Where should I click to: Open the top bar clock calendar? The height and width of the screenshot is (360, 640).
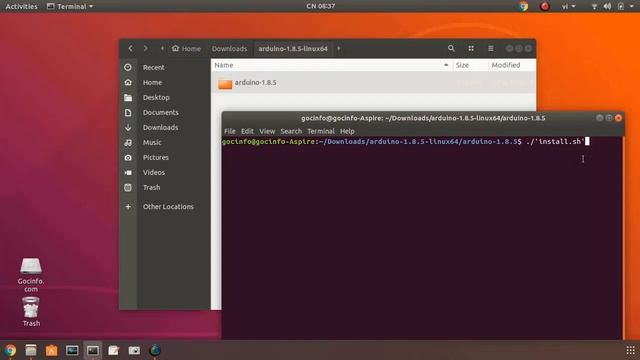click(x=320, y=6)
